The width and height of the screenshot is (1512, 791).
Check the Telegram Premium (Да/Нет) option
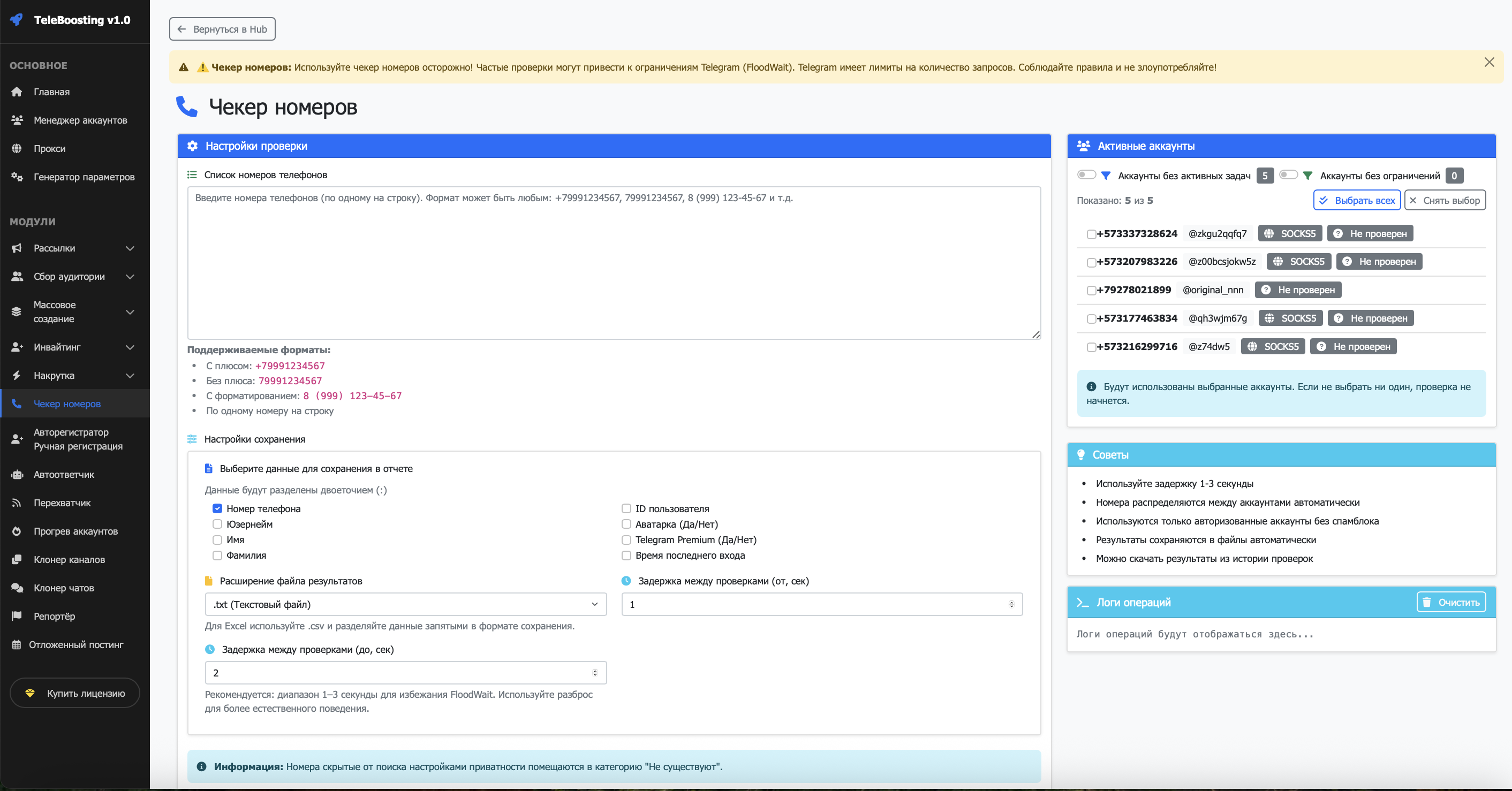tap(626, 540)
